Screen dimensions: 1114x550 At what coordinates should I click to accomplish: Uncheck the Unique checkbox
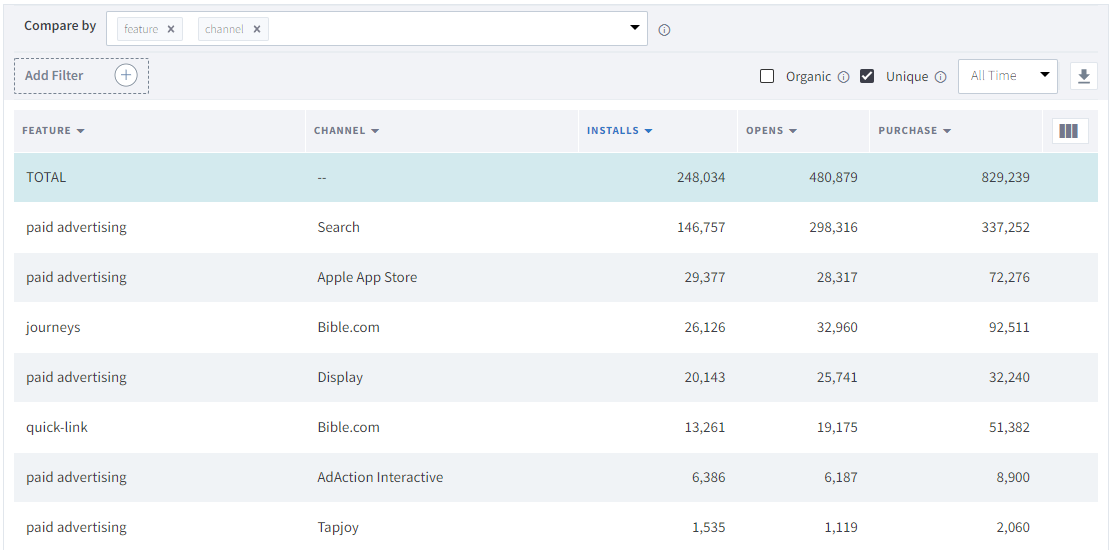(867, 76)
